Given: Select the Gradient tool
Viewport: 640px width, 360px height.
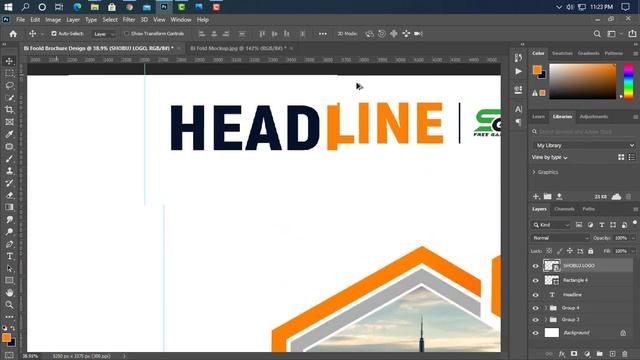Looking at the screenshot, I should [9, 207].
